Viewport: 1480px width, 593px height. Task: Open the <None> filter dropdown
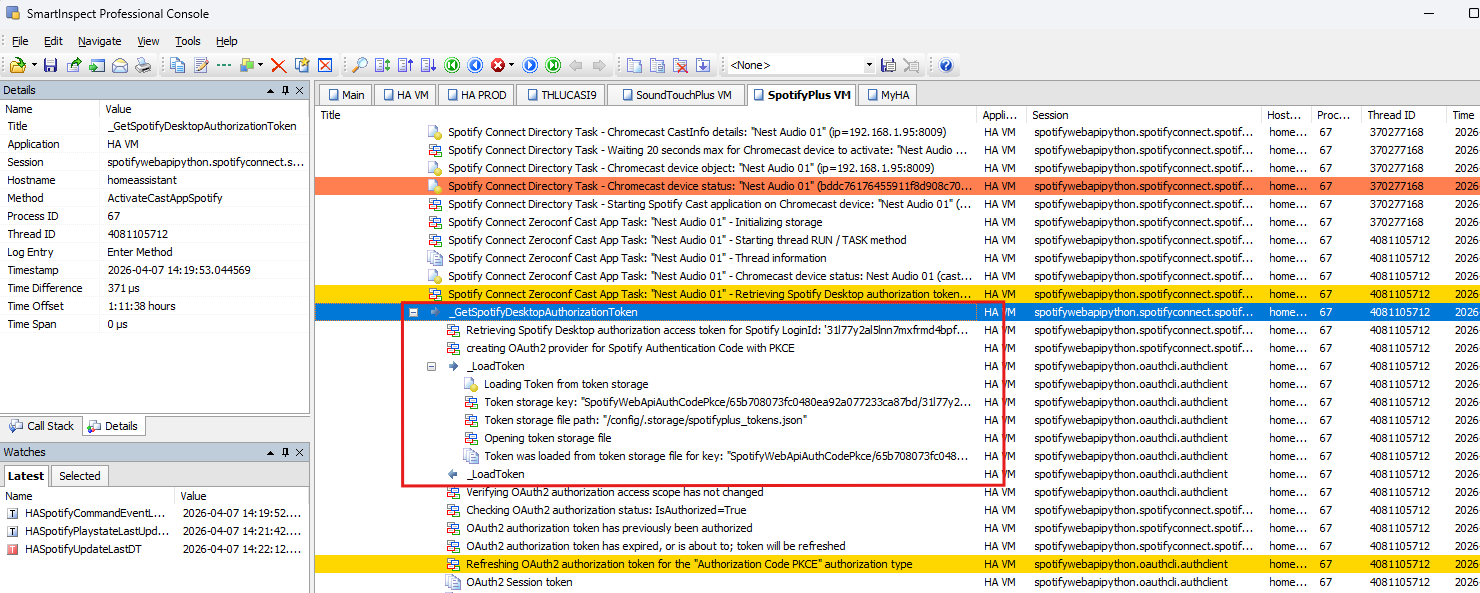pos(868,66)
